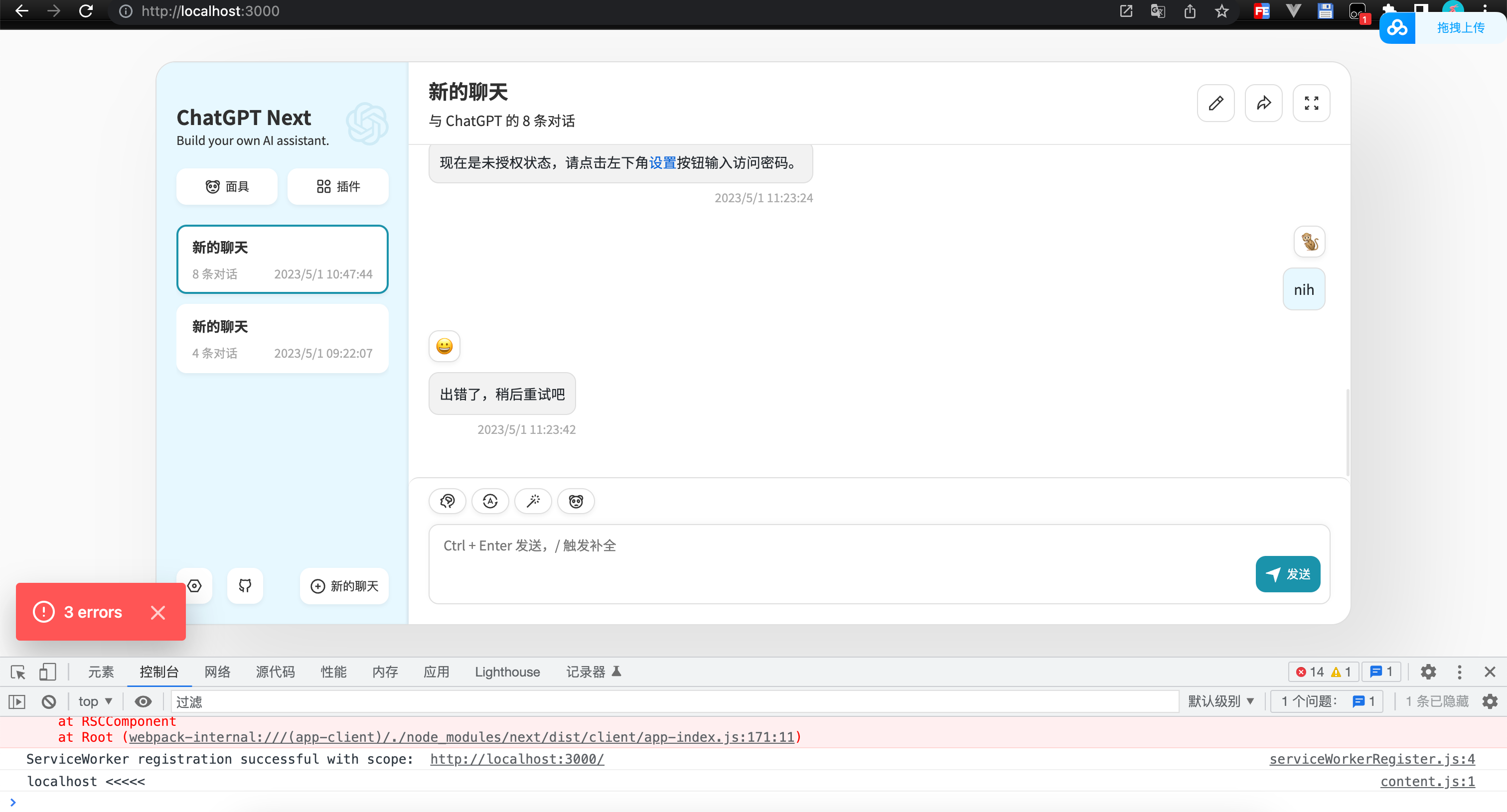Open the Lighthouse tab in DevTools
1507x812 pixels.
[507, 672]
